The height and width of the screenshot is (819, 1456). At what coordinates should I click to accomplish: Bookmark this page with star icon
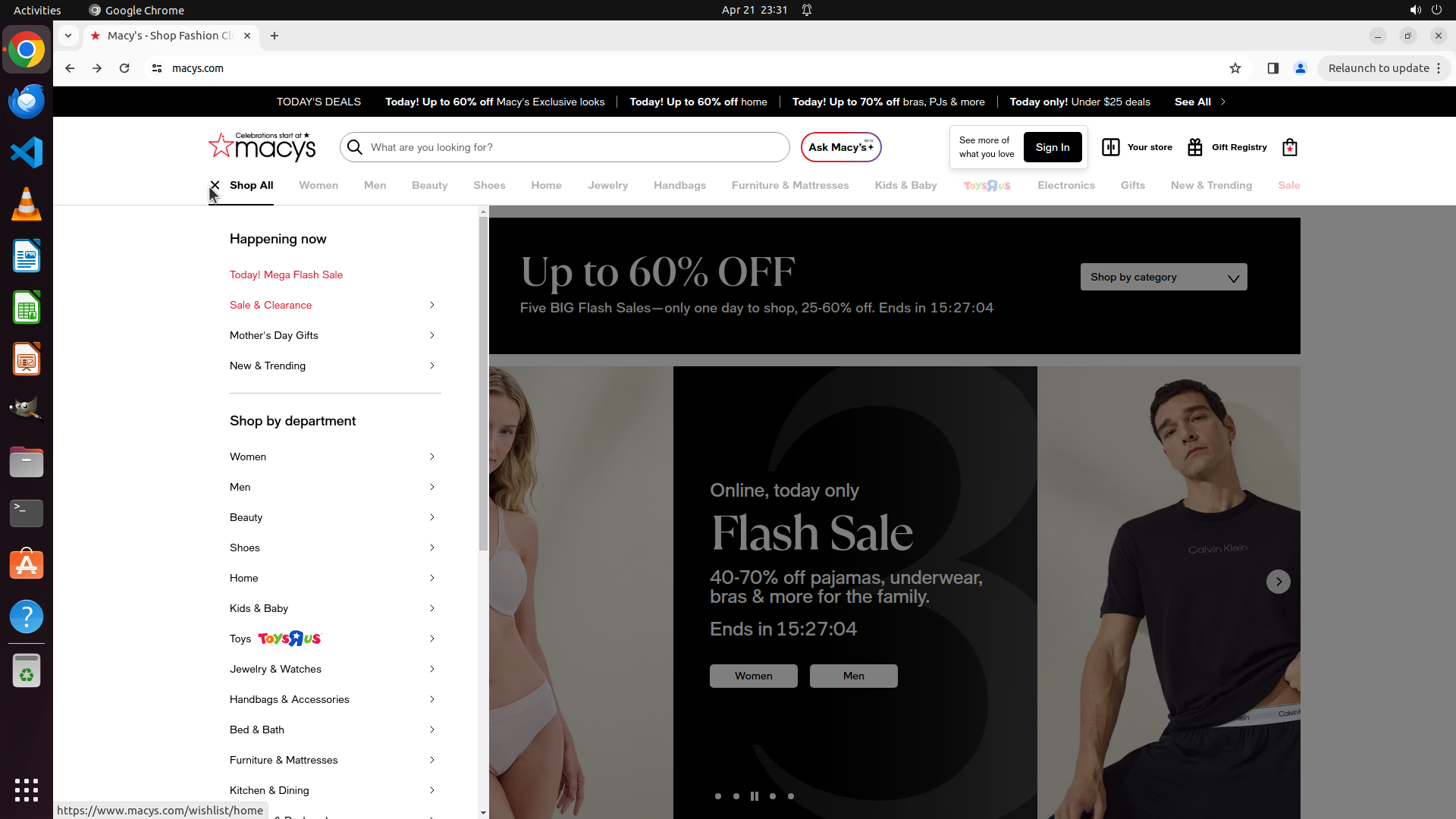(1235, 68)
